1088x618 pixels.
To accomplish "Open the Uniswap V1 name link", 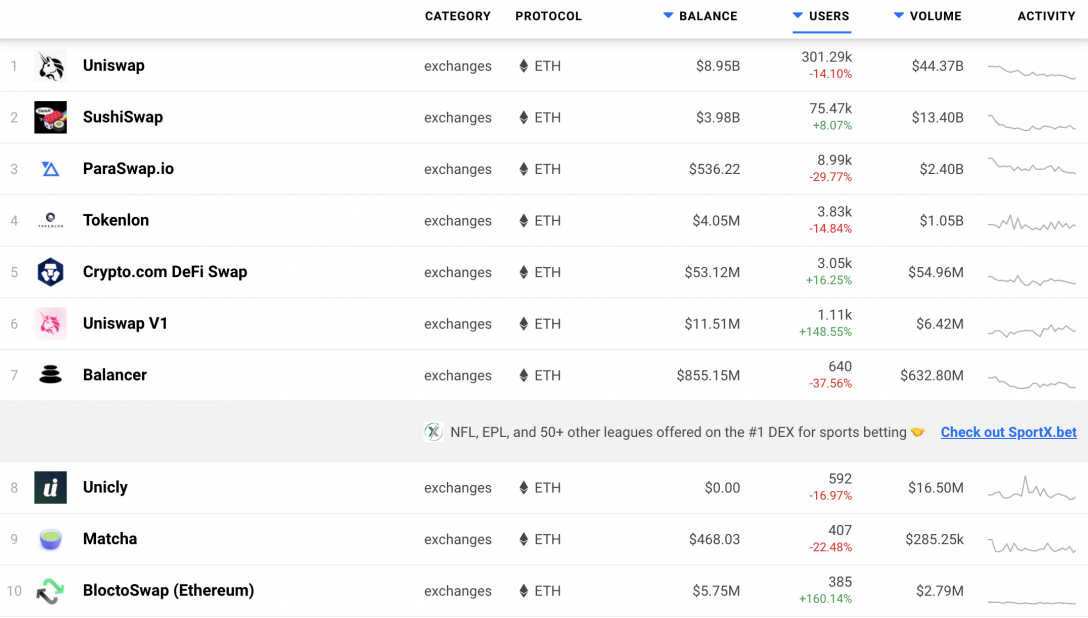I will point(125,323).
